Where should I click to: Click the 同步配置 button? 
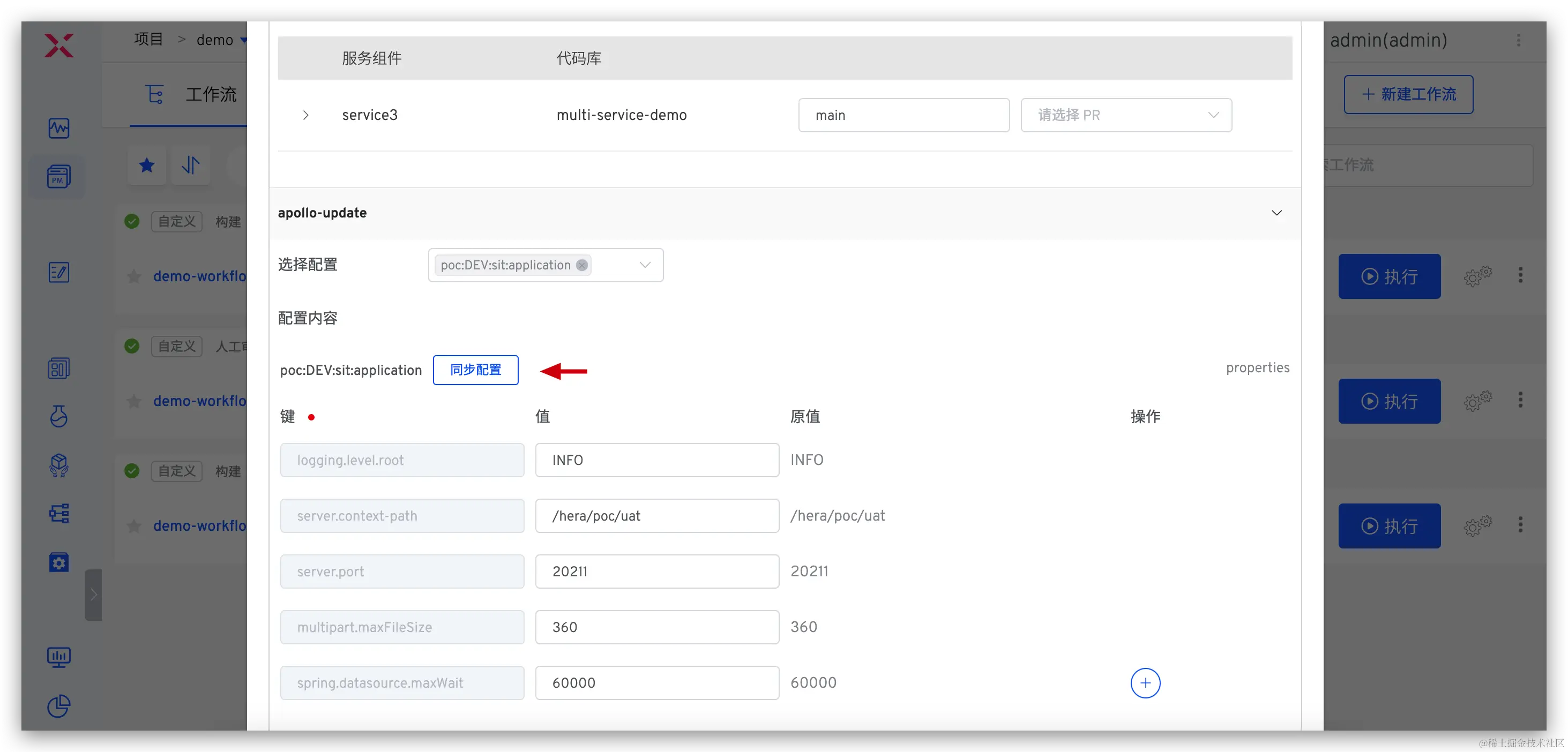tap(475, 370)
